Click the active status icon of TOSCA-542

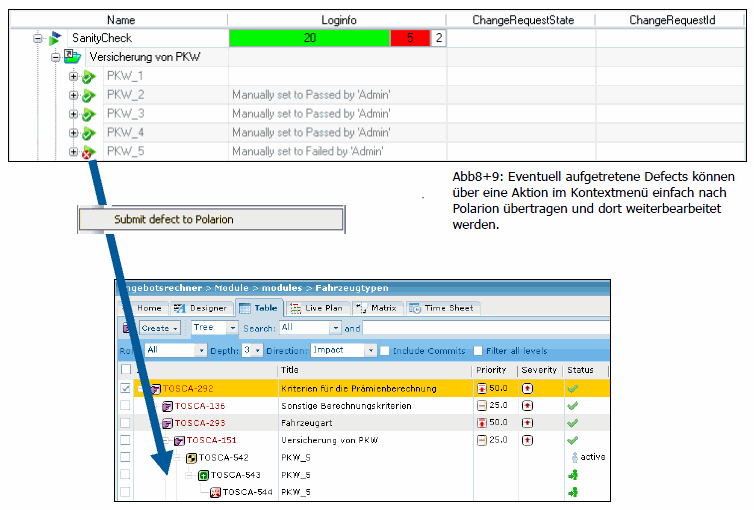(574, 457)
